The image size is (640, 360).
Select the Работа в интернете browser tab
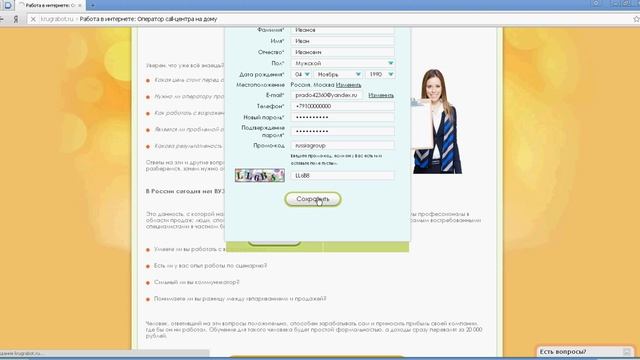coord(51,5)
